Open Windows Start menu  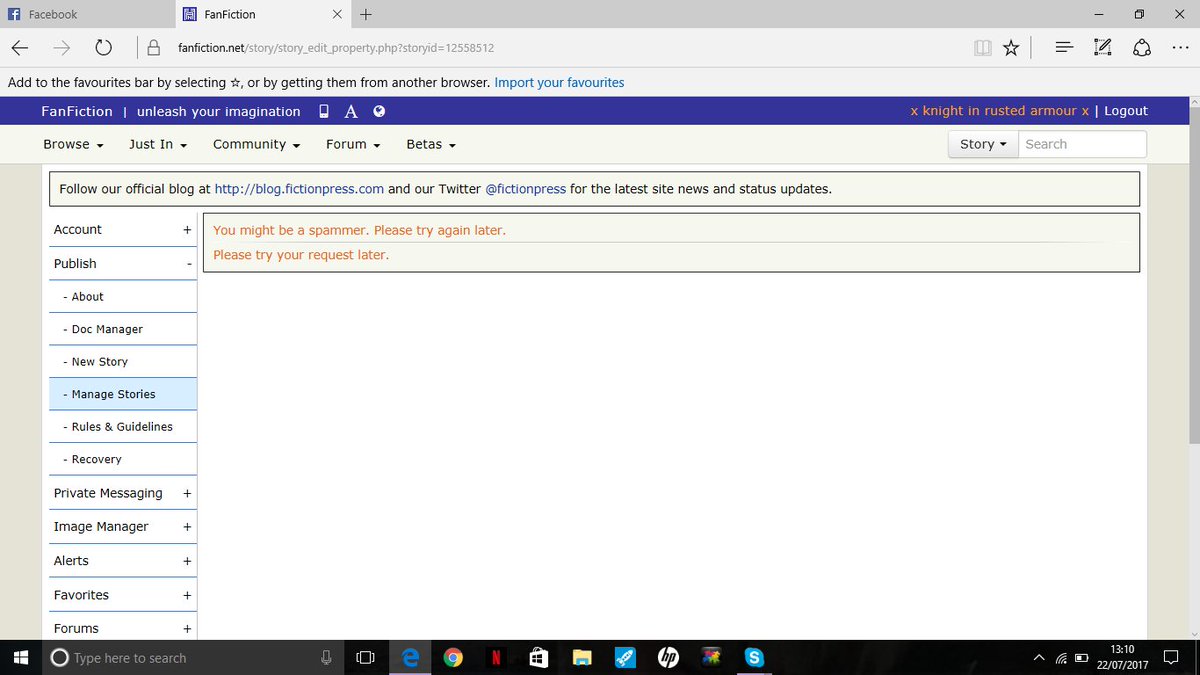(21, 657)
